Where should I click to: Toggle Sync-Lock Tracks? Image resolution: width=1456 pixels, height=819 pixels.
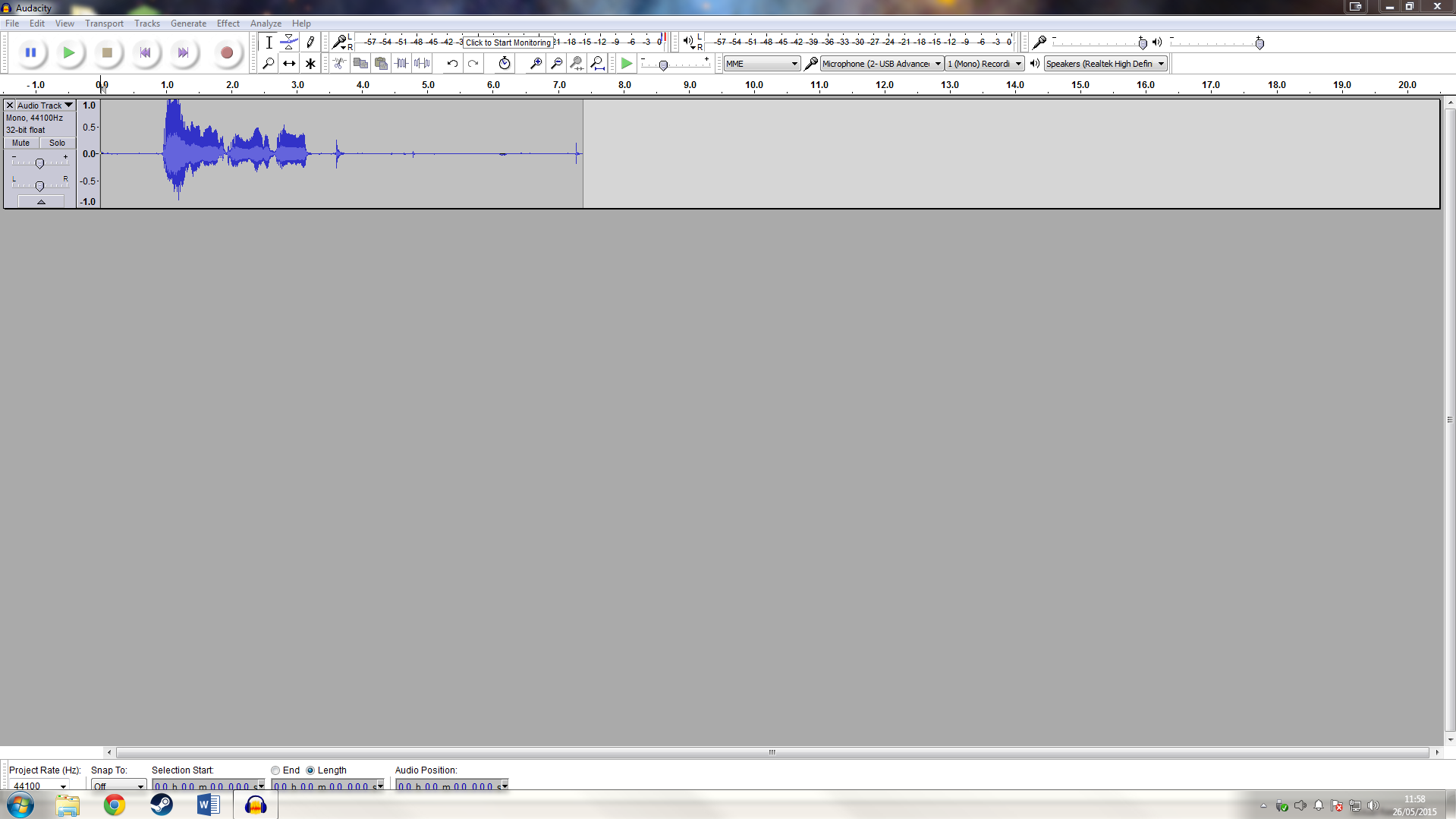tap(505, 64)
